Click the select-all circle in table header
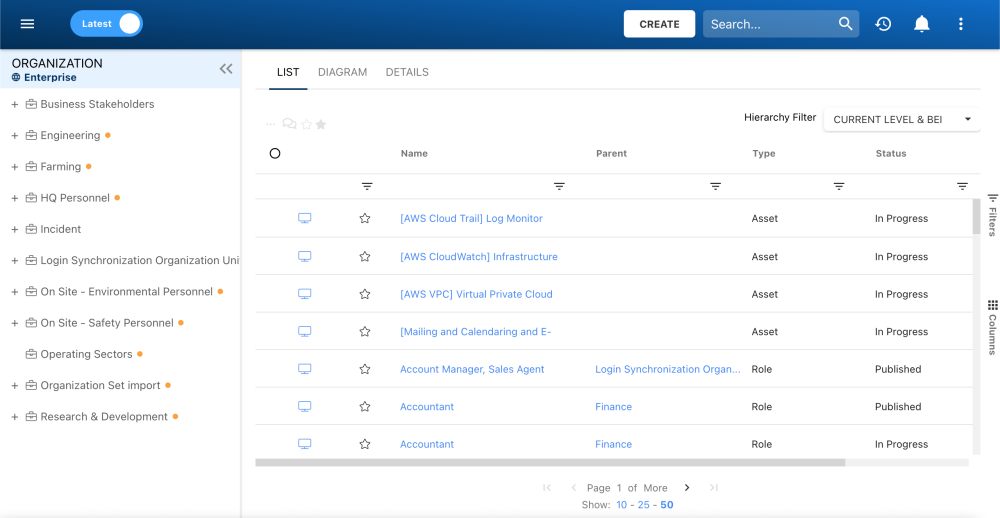This screenshot has height=518, width=1000. point(275,154)
